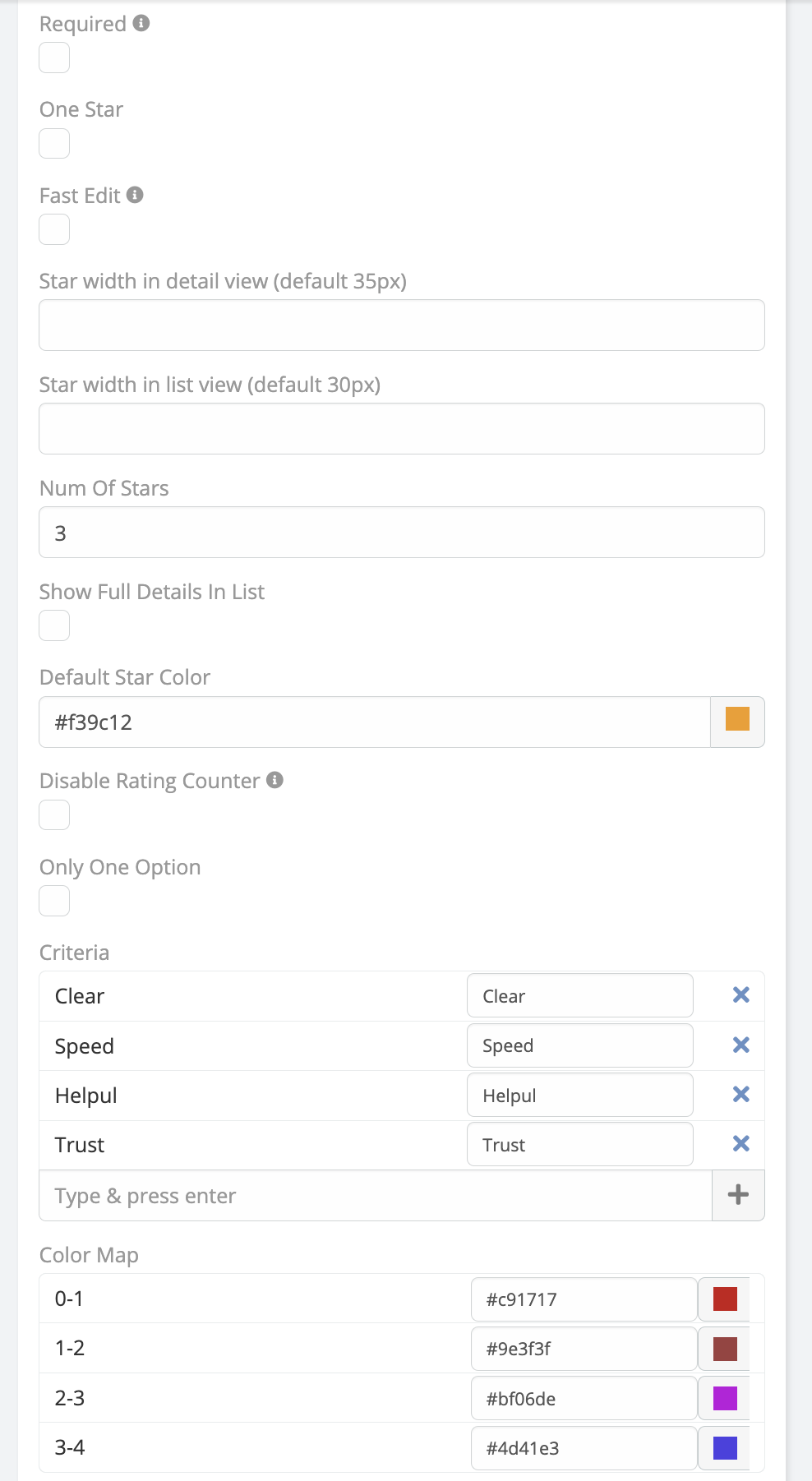Viewport: 812px width, 1481px height.
Task: Open the Default Star Color orange swatch
Action: point(737,722)
